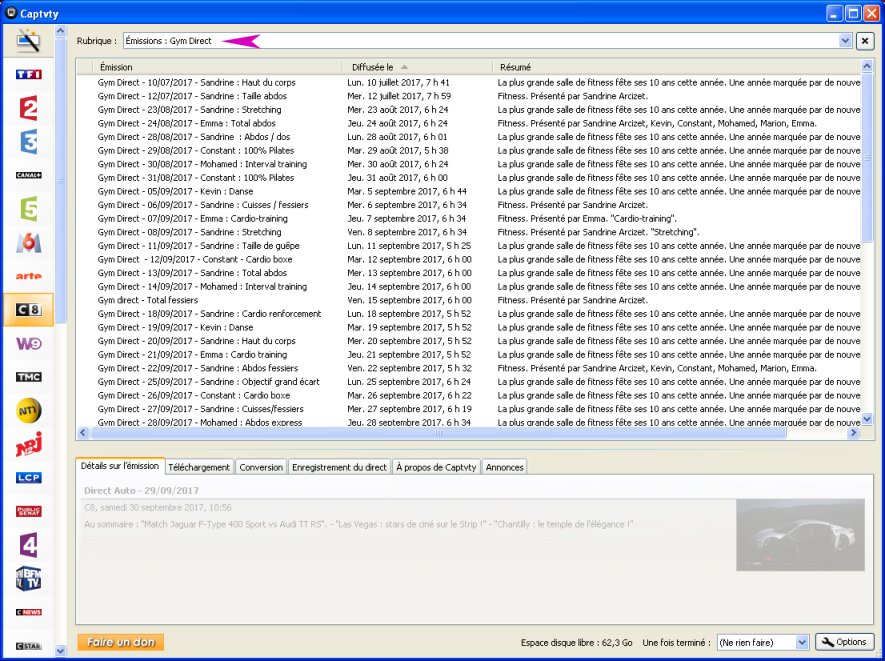885x661 pixels.
Task: Switch to the Téléchargement tab
Action: coord(199,467)
